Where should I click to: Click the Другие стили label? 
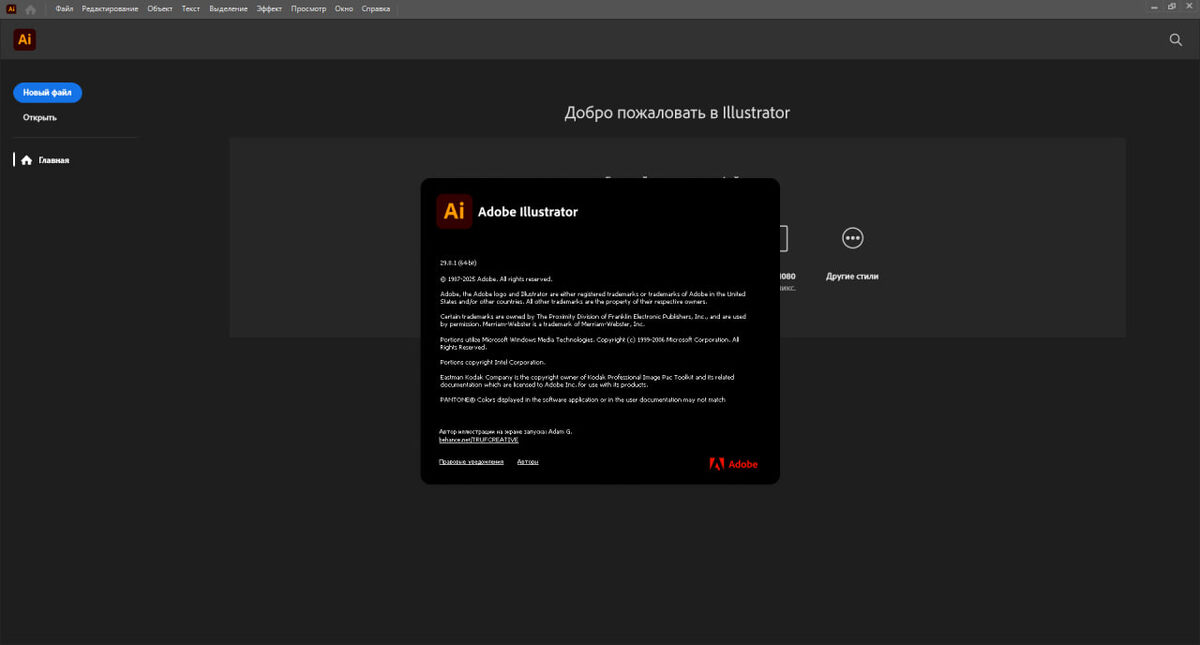(852, 276)
